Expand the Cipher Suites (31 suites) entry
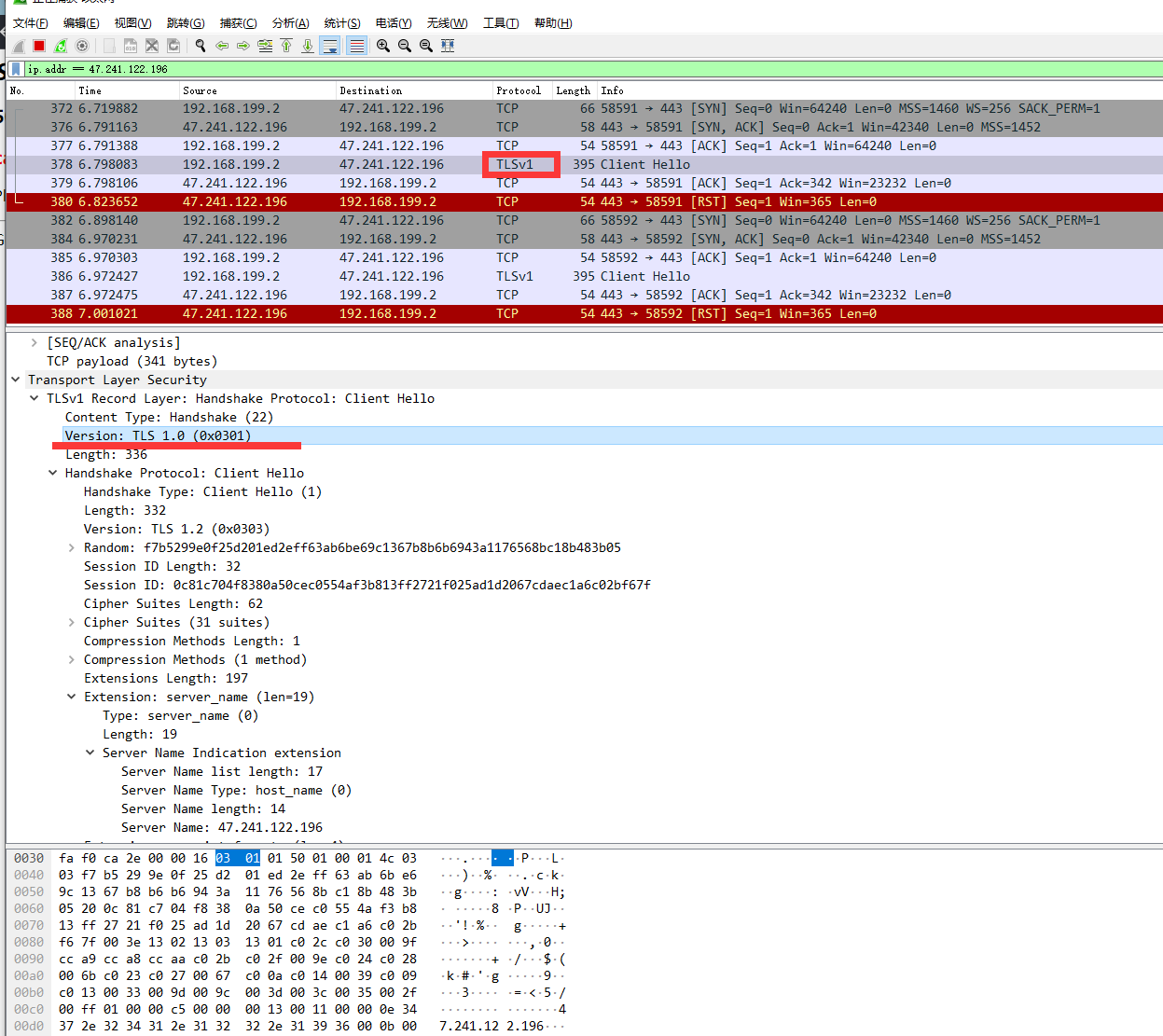The width and height of the screenshot is (1163, 1036). point(72,622)
